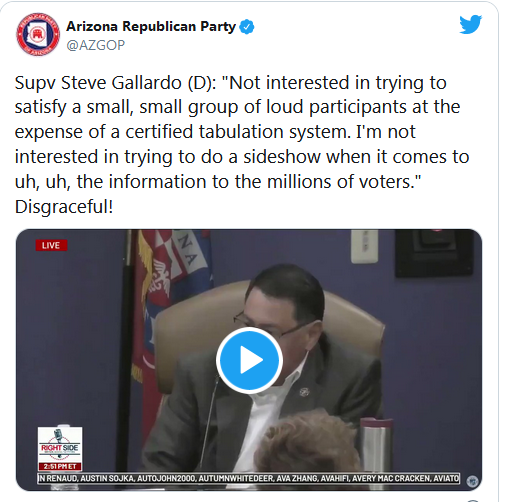Click the 2:51 PM ET timestamp label

click(60, 466)
